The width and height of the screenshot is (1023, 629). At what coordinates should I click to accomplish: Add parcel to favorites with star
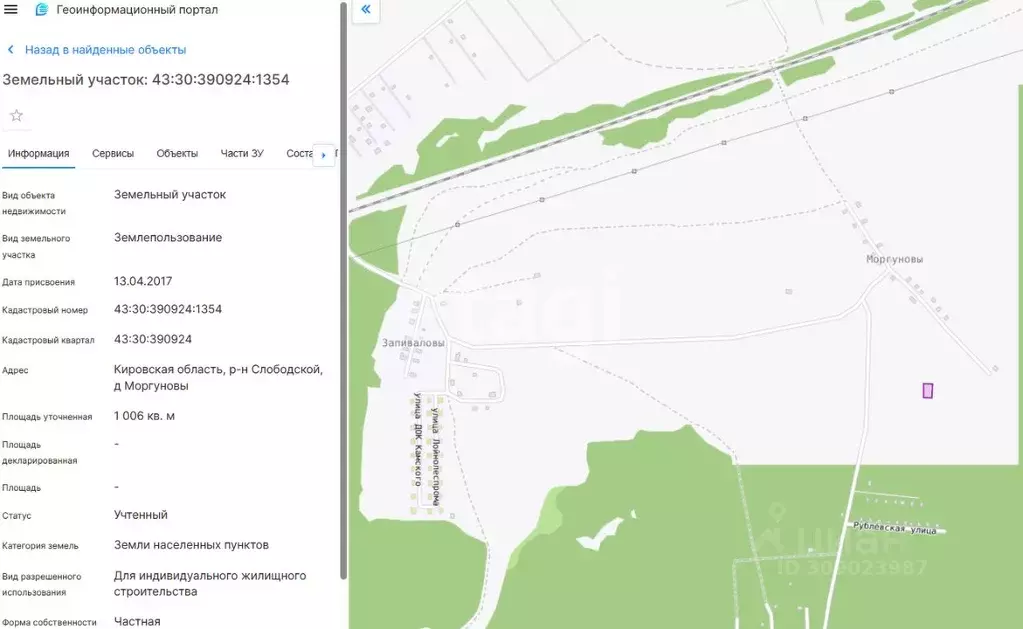(x=16, y=116)
